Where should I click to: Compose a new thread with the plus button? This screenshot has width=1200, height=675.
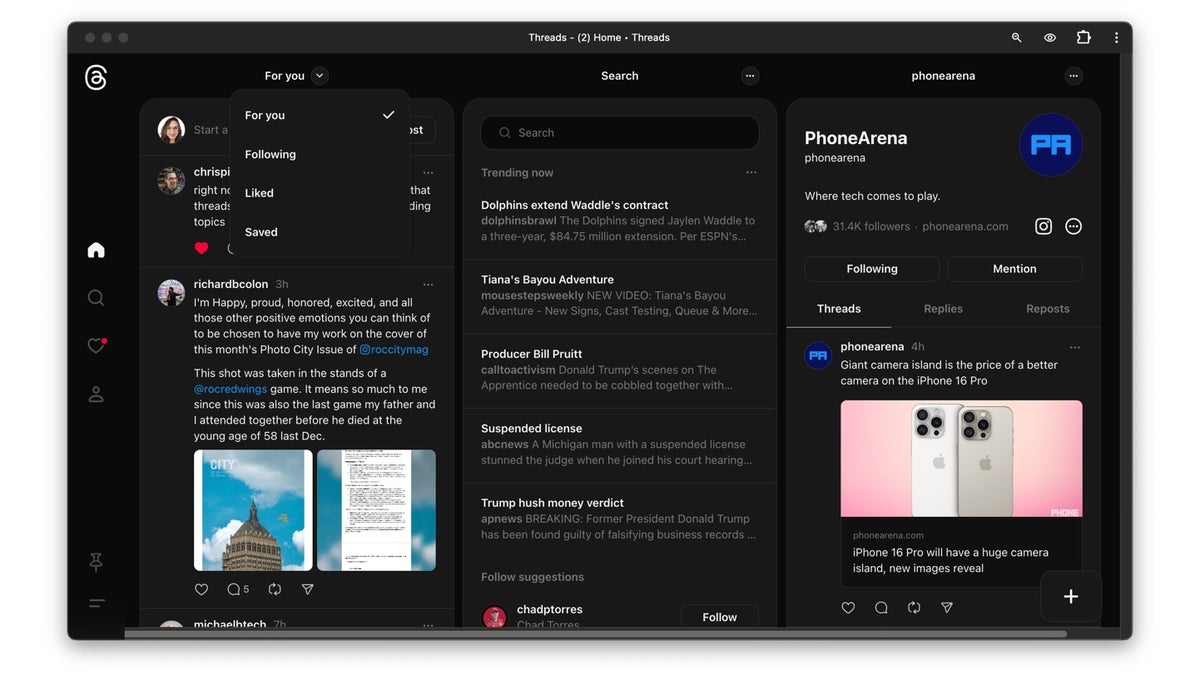point(1070,596)
